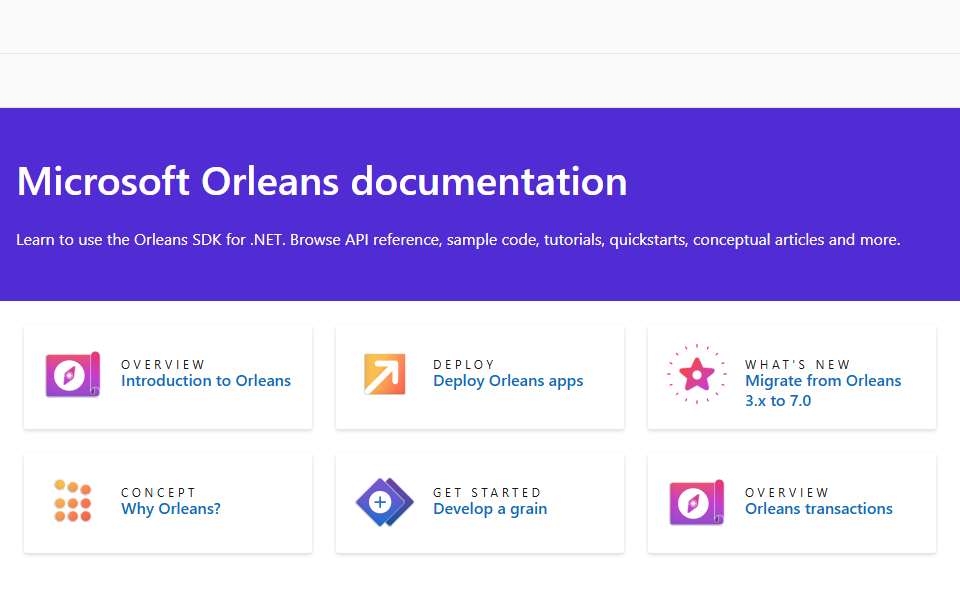Click the orange dots icon beside Why Orleans?
The width and height of the screenshot is (960, 600).
coord(72,501)
